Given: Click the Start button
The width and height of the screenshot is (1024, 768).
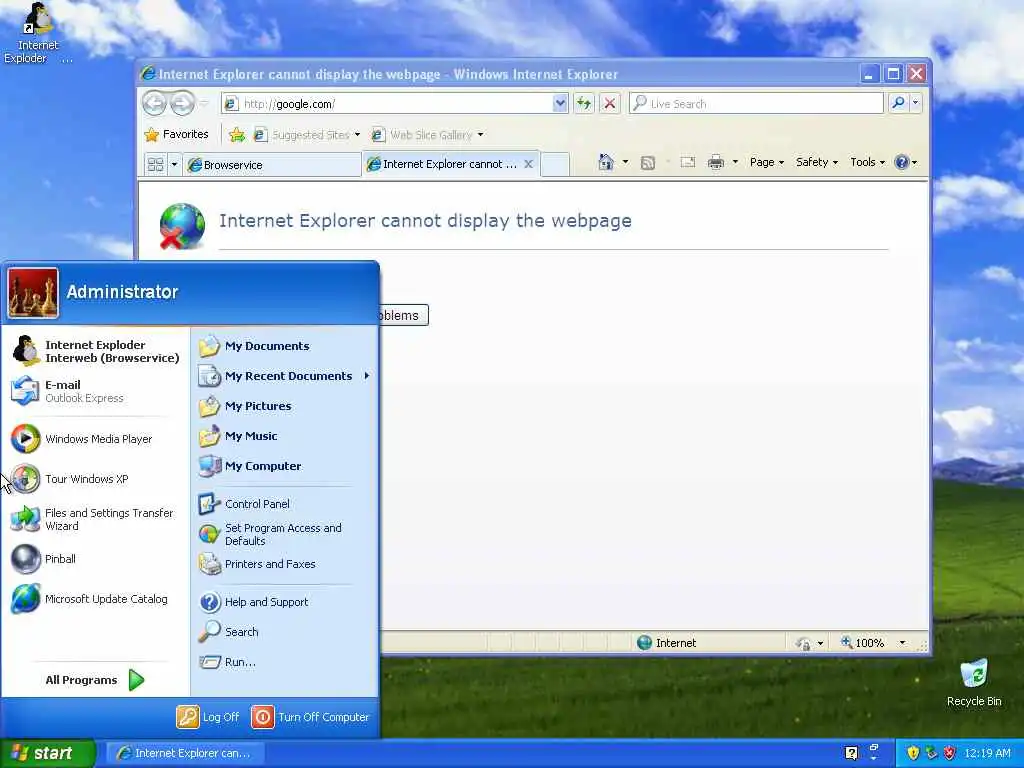Looking at the screenshot, I should pos(47,753).
